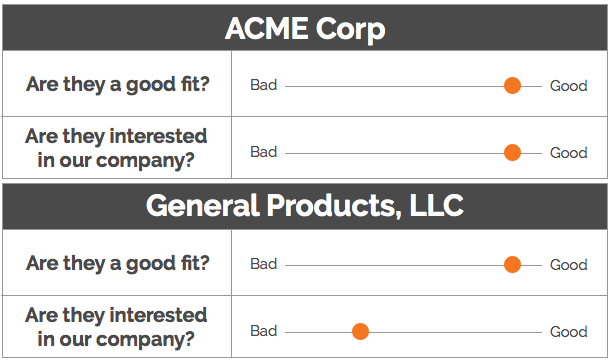The height and width of the screenshot is (361, 610).
Task: Select 'Good' on ACME Corp's good fit row
Action: [568, 86]
